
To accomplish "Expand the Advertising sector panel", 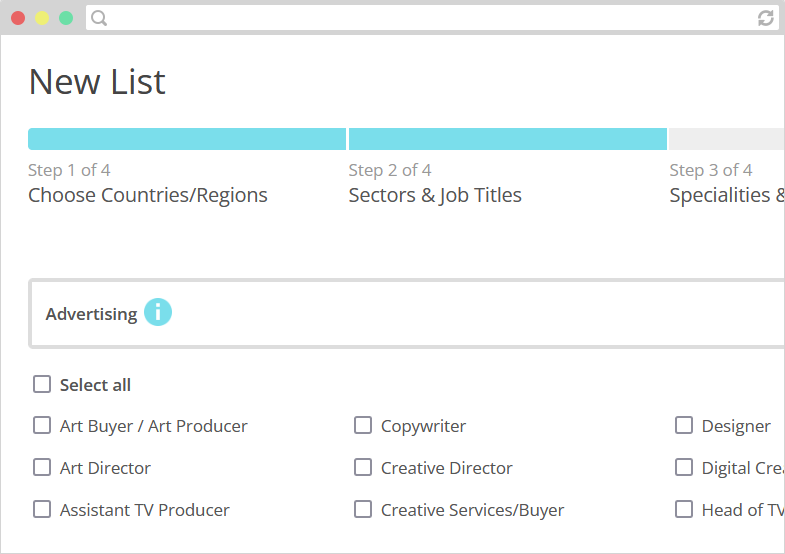I will click(x=407, y=313).
